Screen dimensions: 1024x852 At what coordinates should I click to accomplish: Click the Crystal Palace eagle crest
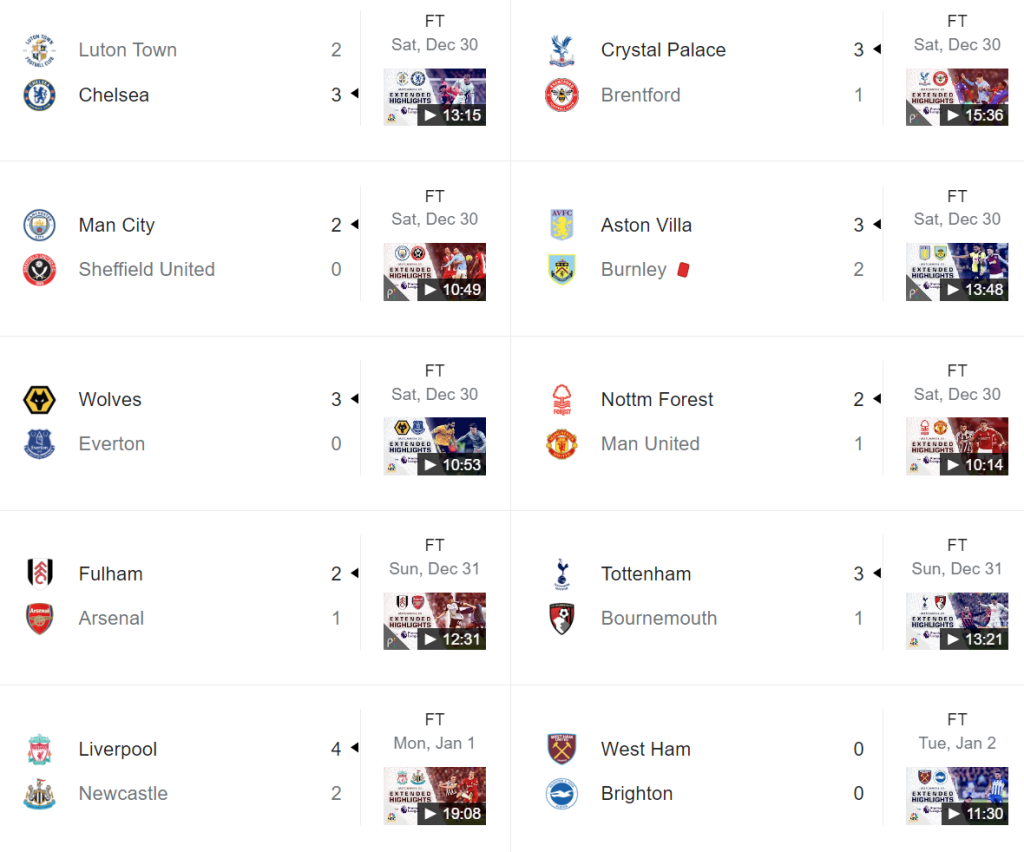click(562, 50)
